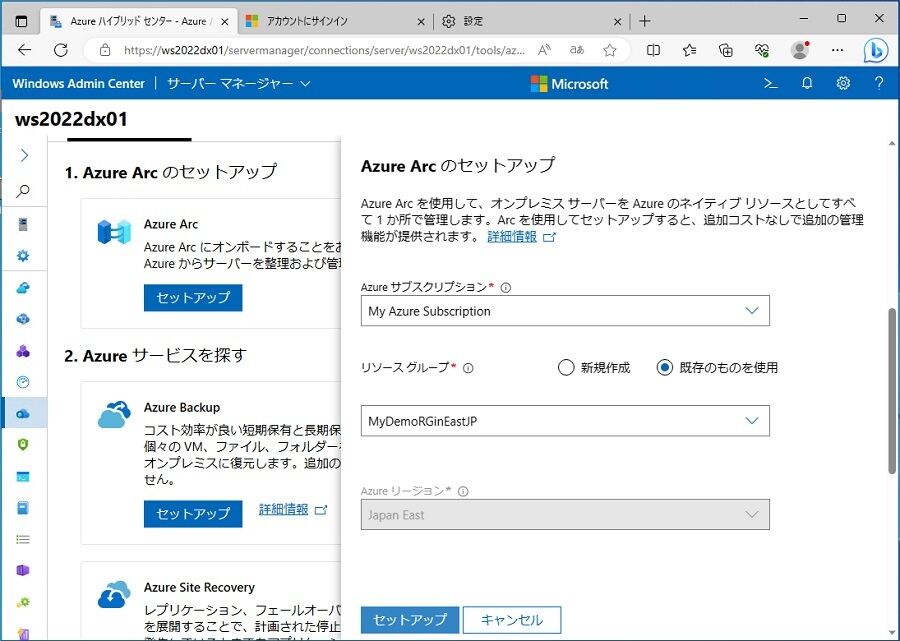Open the browser collections icon
900x641 pixels.
(726, 50)
